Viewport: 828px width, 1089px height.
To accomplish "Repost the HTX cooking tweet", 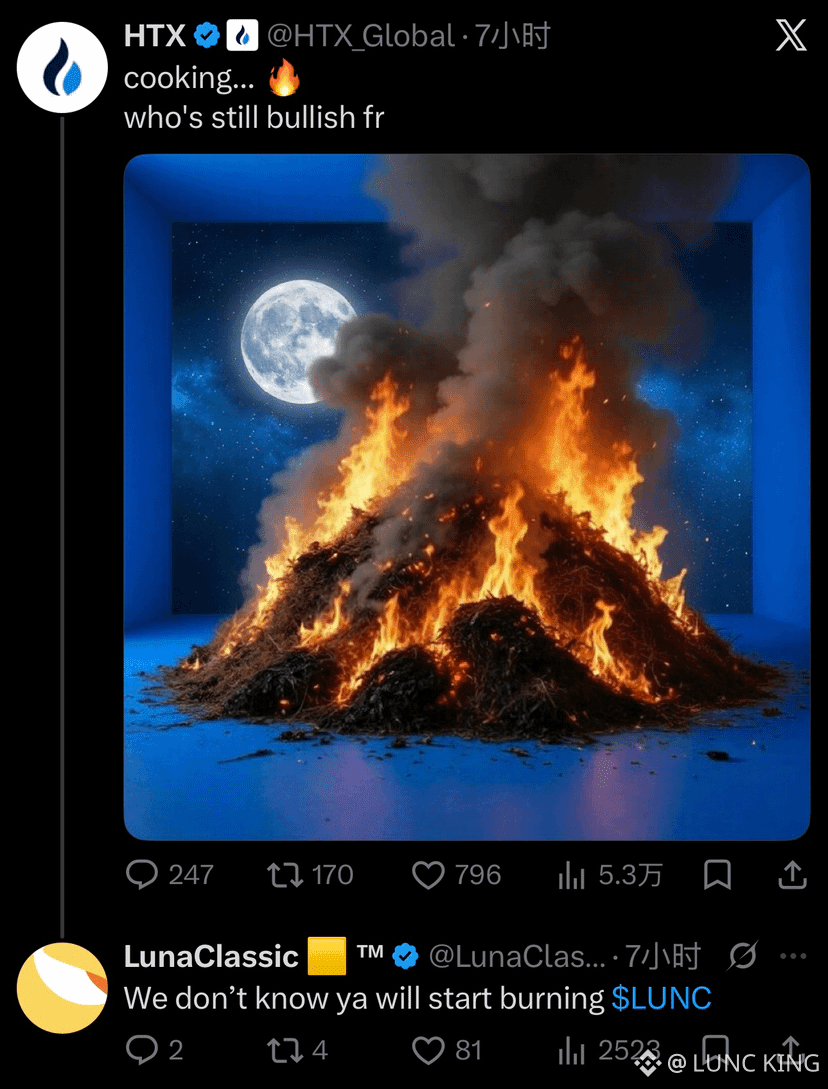I will pos(310,874).
